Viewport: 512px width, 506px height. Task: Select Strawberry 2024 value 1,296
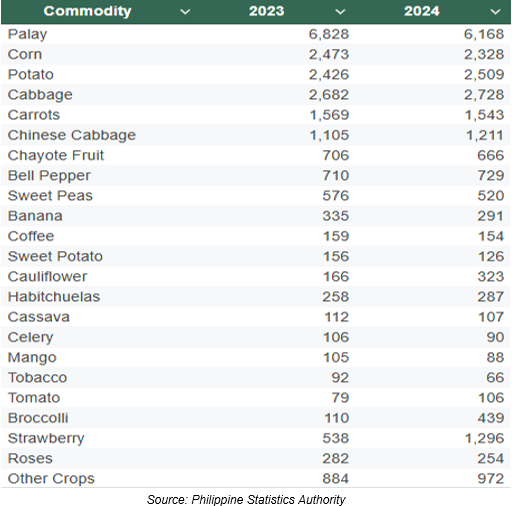484,438
